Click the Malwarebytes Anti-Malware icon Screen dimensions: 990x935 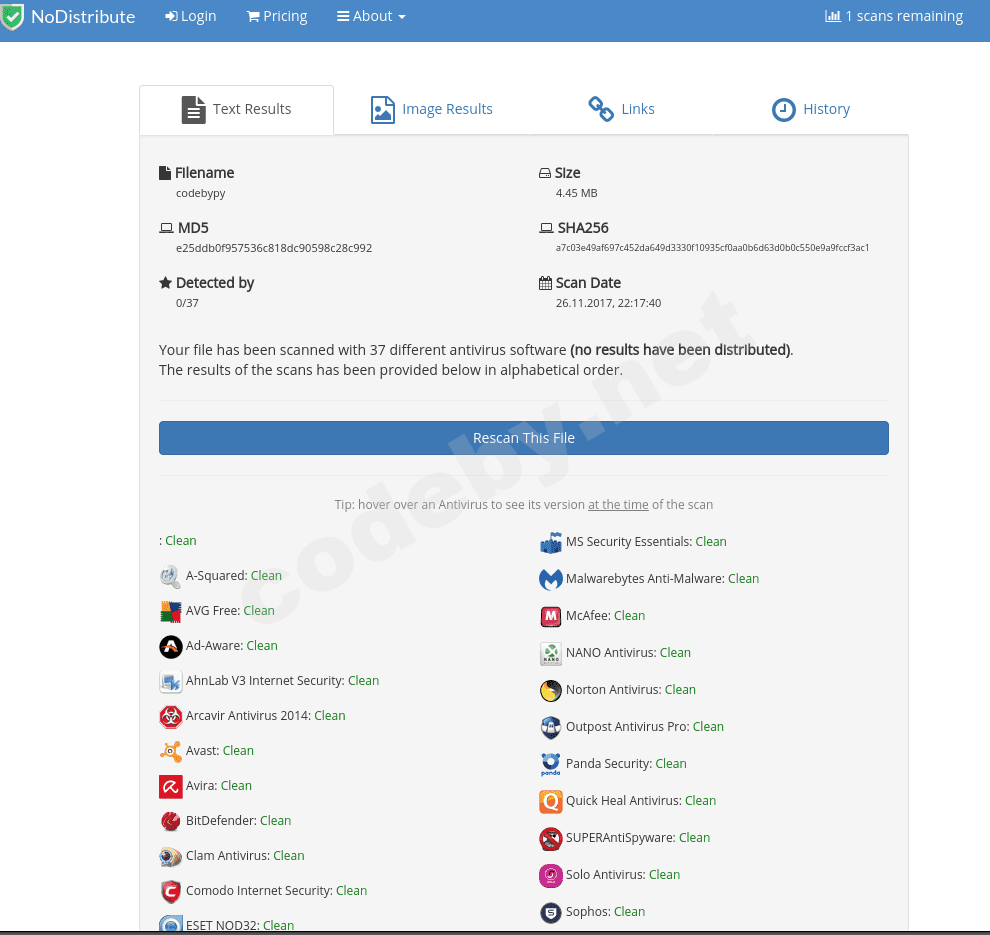[x=551, y=580]
